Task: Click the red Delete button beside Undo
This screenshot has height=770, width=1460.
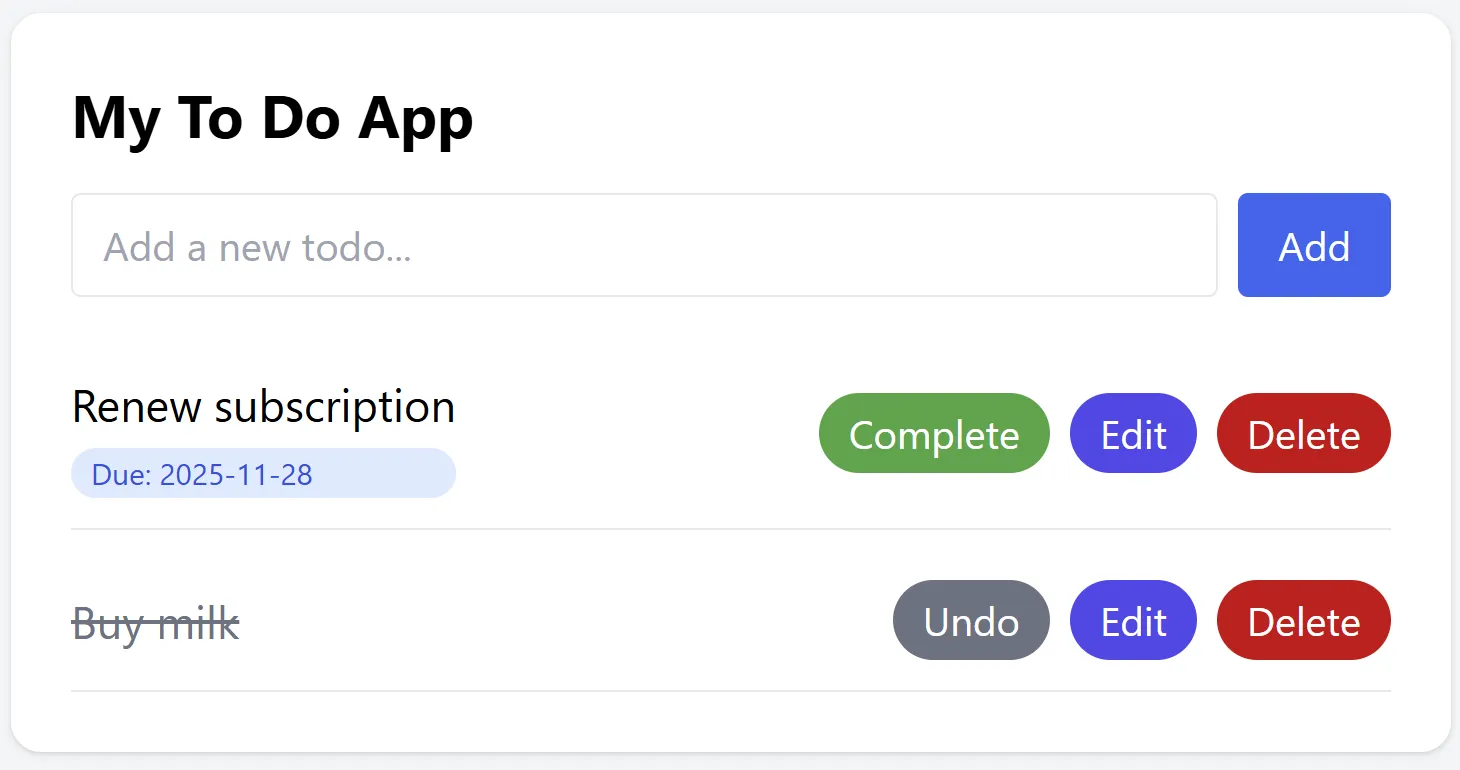Action: [x=1303, y=620]
